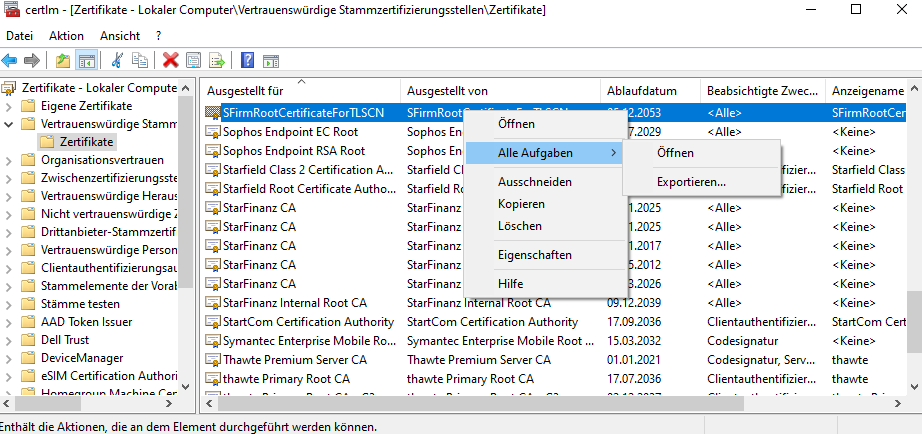Viewport: 922px width, 434px height.
Task: Click the certificate icon of Starfield Root Certificate Authority
Action: (x=212, y=189)
